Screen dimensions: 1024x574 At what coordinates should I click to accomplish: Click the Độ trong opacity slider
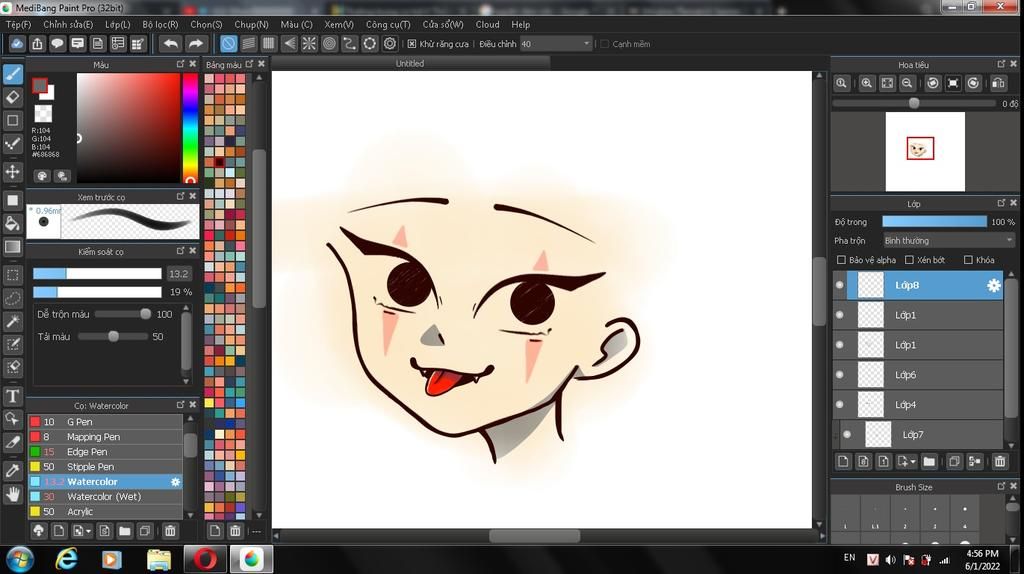pos(935,222)
